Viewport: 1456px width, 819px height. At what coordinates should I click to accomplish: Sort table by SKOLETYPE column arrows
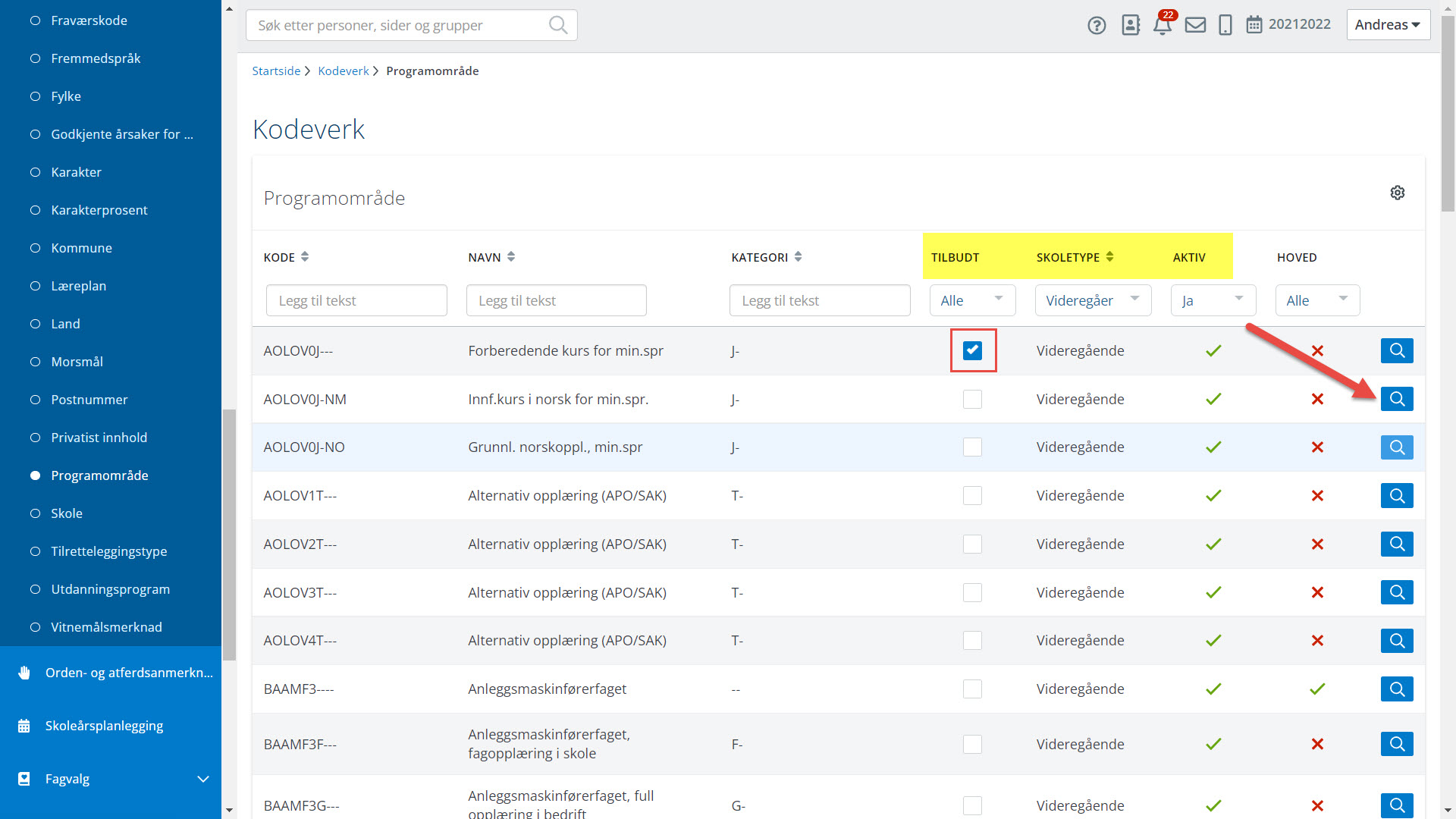(1109, 257)
